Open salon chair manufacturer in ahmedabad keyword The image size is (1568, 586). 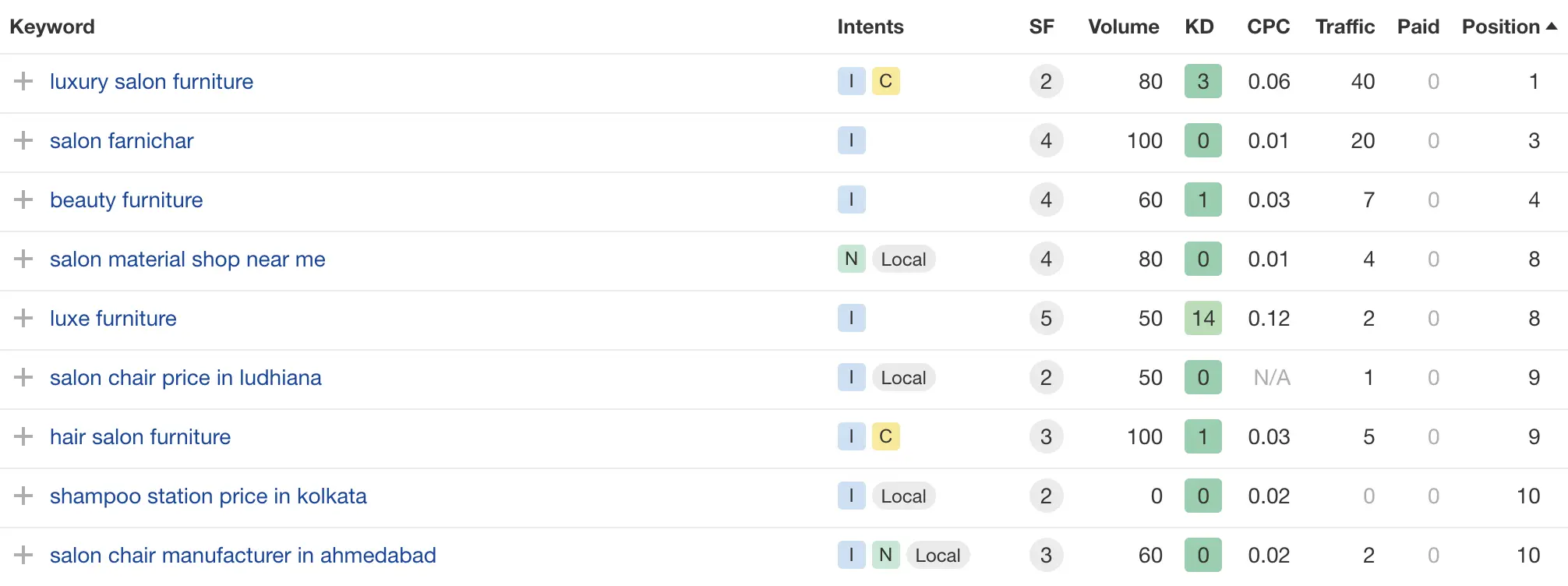(242, 555)
